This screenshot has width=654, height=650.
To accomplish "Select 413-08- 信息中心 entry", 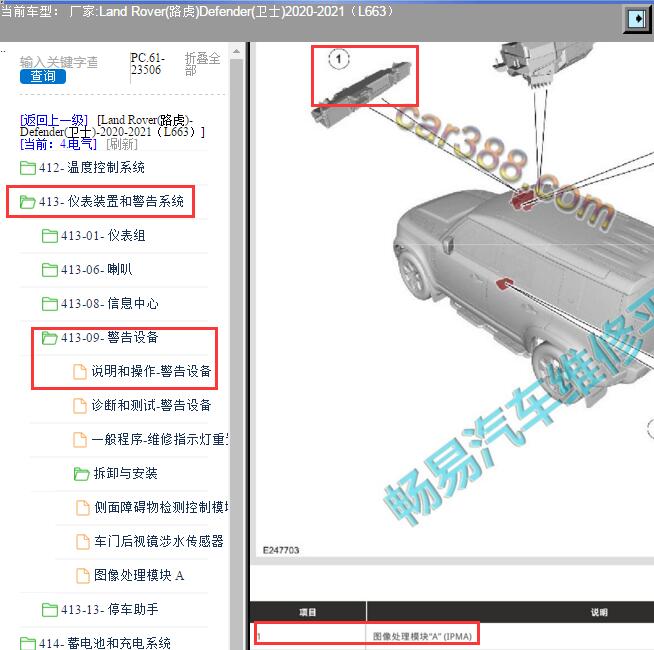I will [110, 304].
